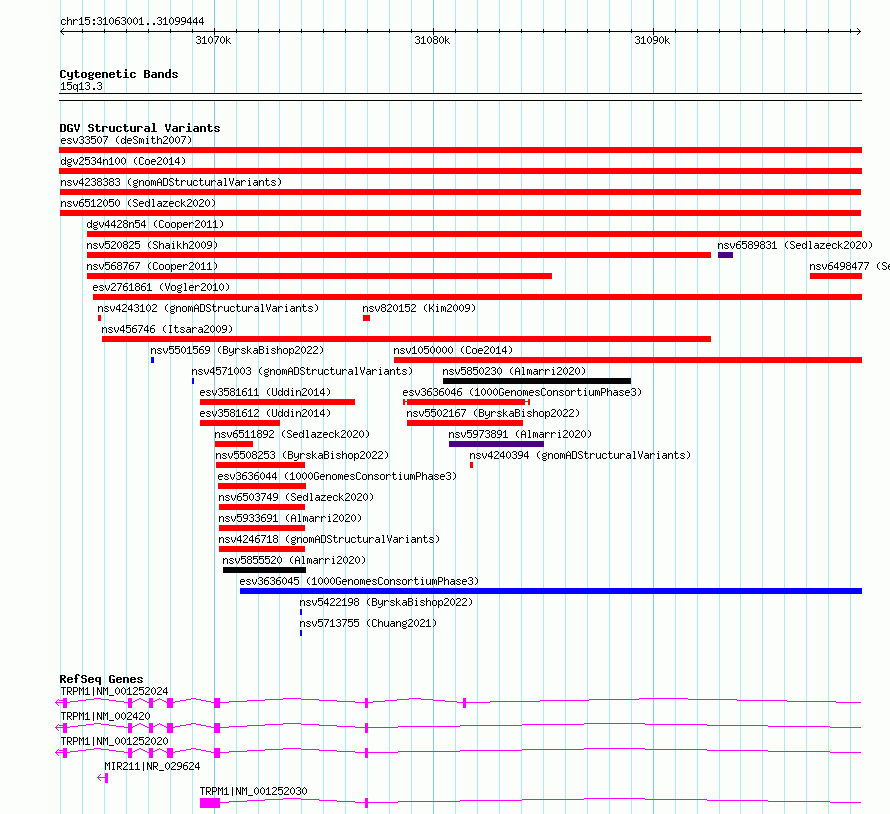Click the nsv6511892 (Sedlazeck2020) red bar

[x=234, y=444]
